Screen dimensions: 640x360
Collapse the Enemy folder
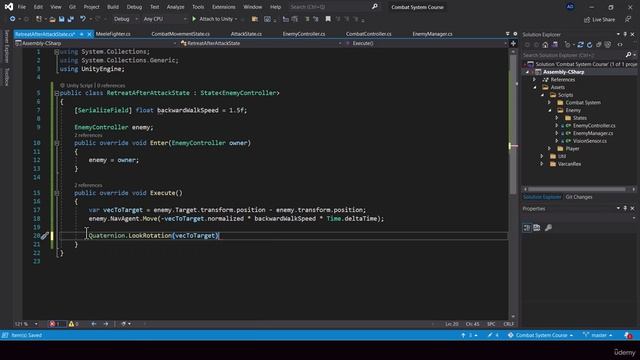tap(550, 111)
